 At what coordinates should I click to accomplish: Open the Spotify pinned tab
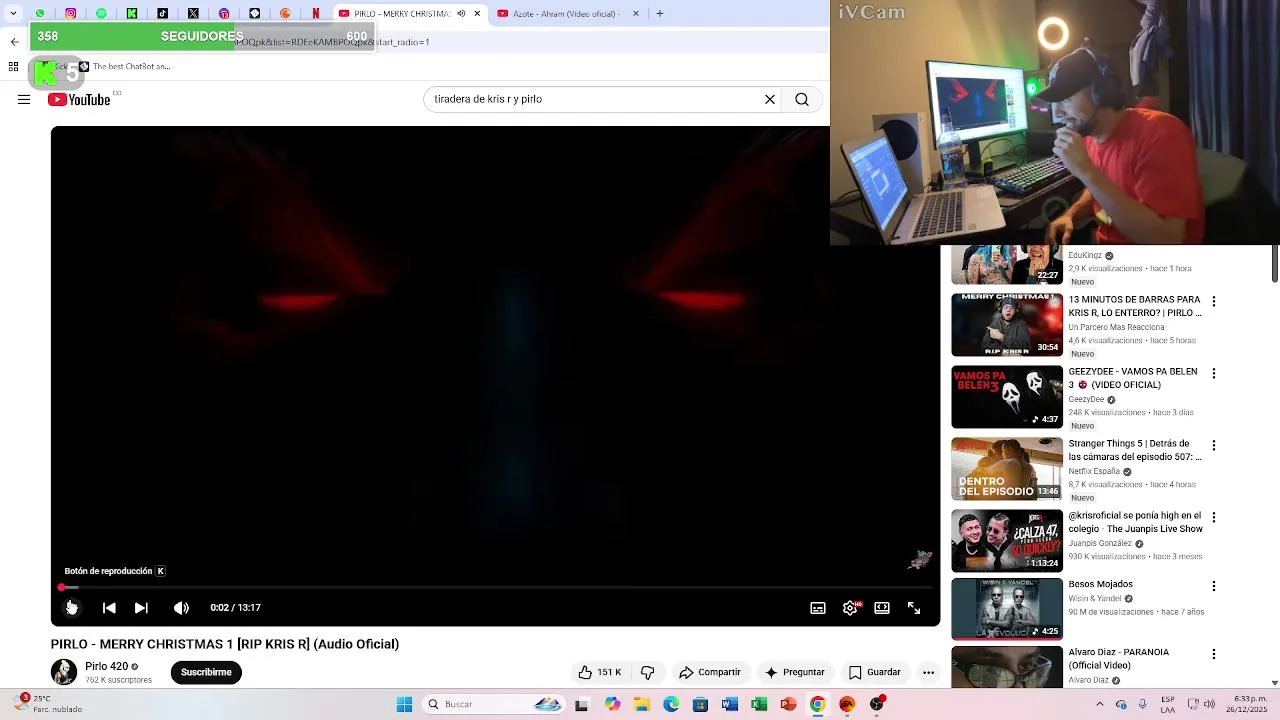point(101,13)
